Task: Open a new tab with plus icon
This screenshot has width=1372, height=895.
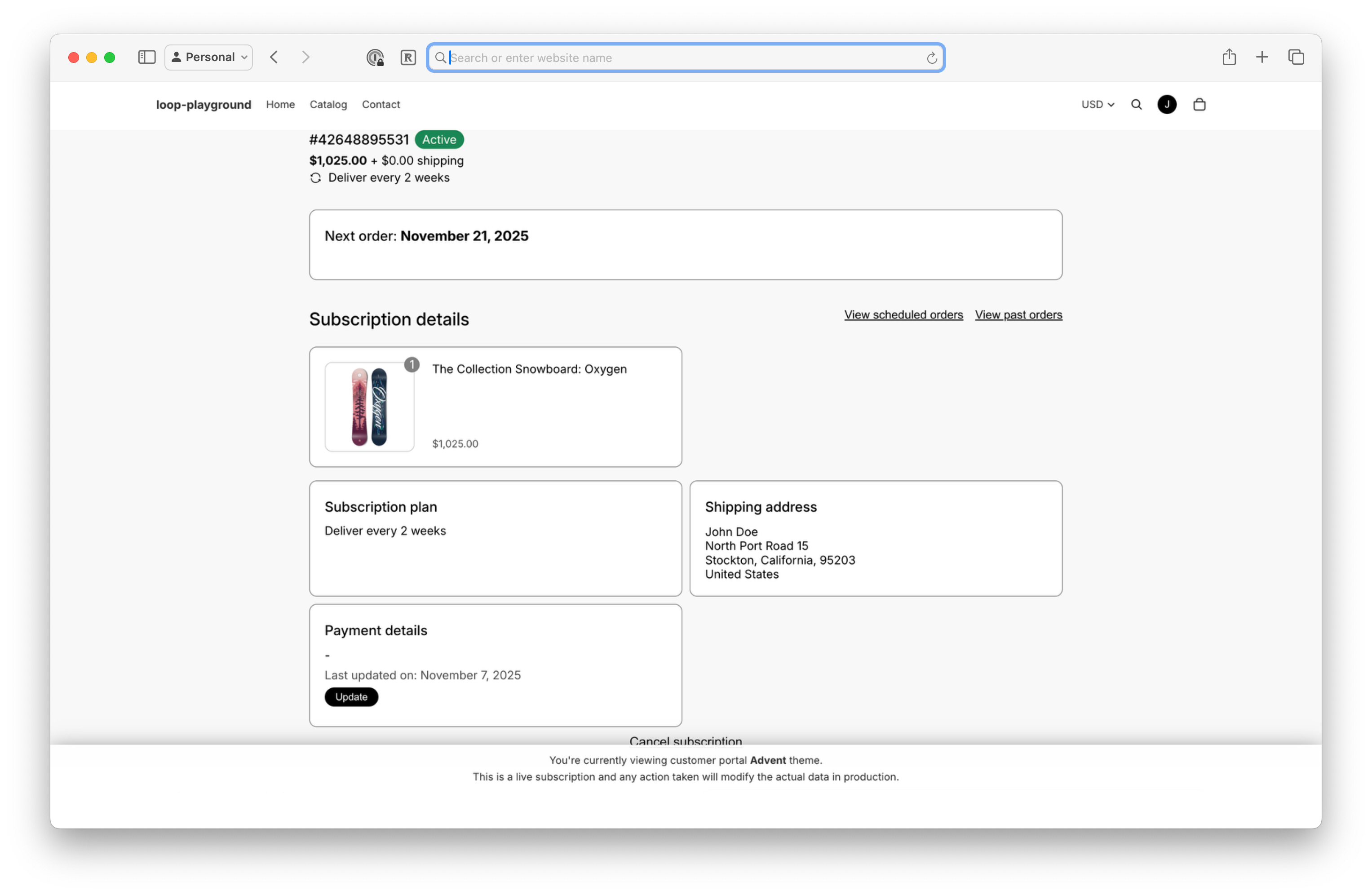Action: (1262, 57)
